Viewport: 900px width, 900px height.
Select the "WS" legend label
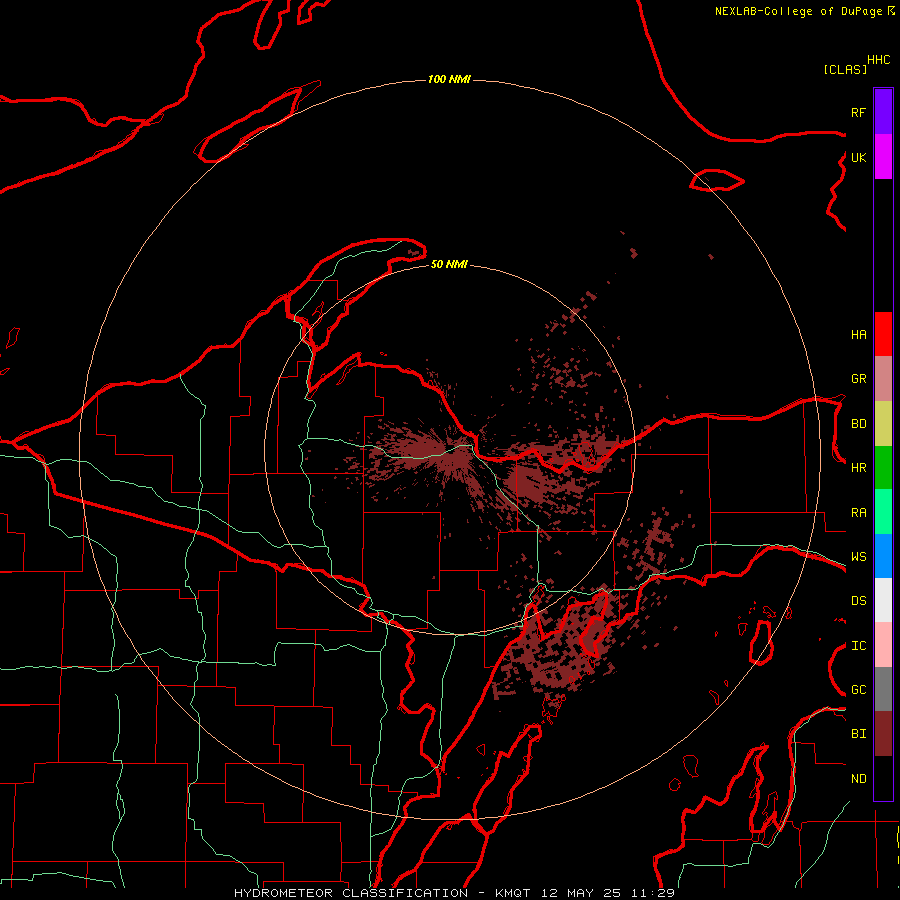(858, 557)
